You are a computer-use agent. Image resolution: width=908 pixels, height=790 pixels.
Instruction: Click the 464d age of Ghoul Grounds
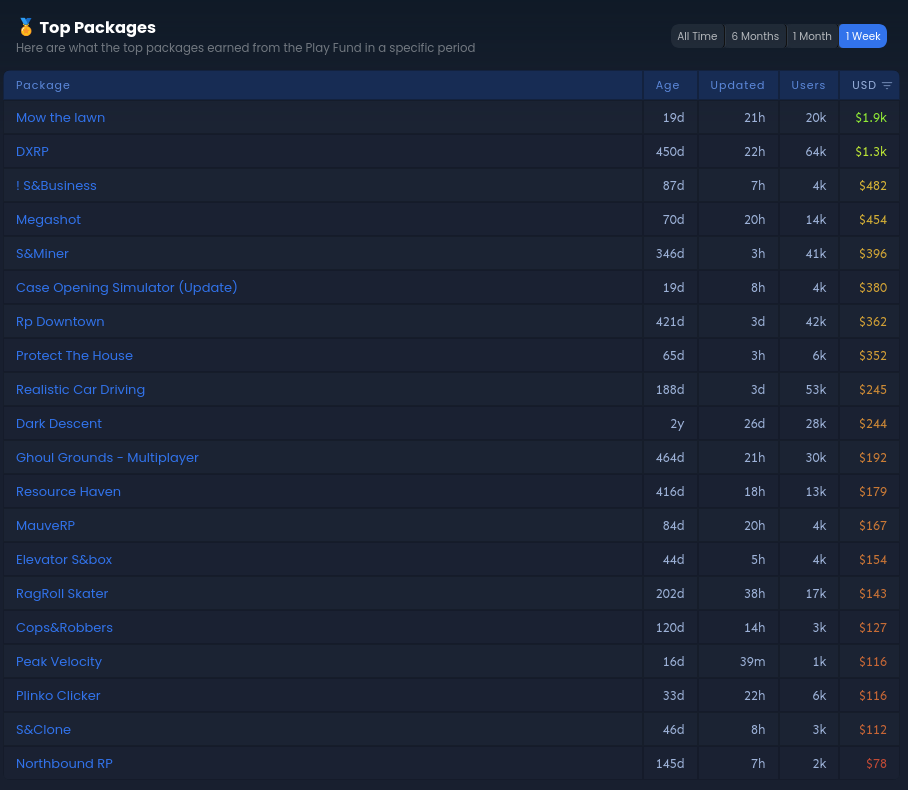(669, 458)
